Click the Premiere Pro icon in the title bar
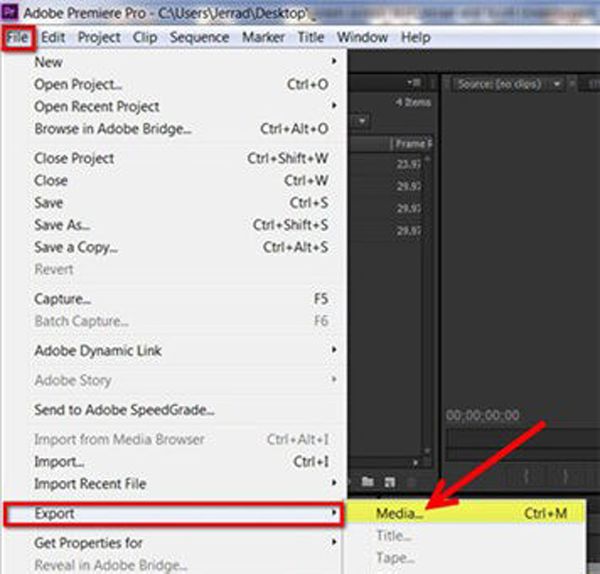600x574 pixels. [x=8, y=11]
